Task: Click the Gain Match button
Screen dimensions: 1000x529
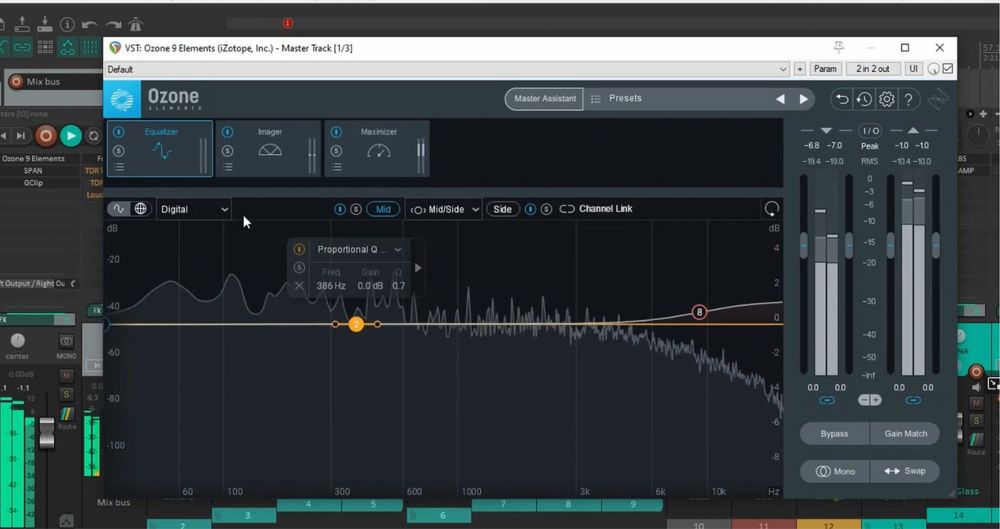Action: pyautogui.click(x=905, y=434)
